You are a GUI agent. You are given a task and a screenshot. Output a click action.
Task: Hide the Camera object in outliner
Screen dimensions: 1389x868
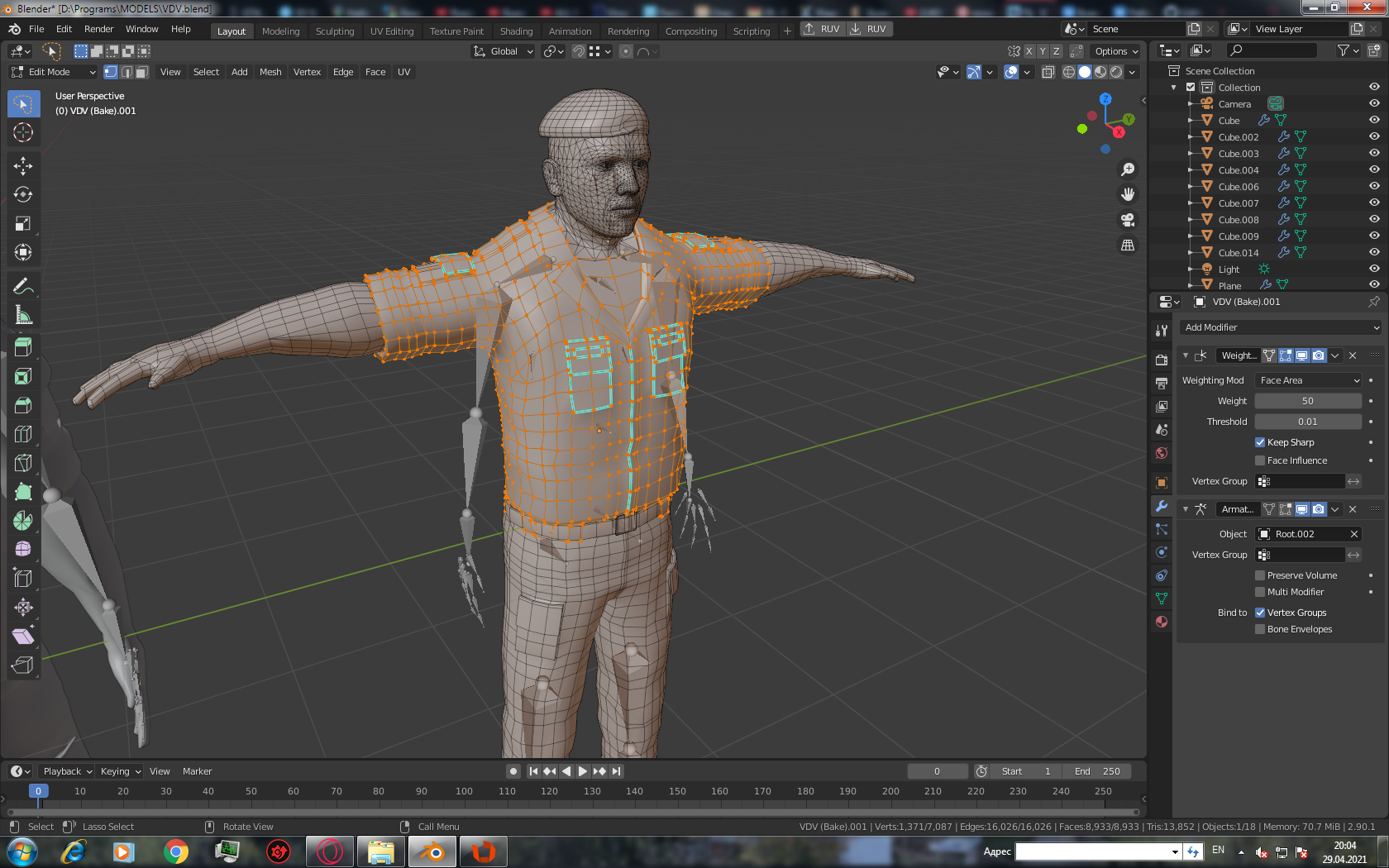pyautogui.click(x=1374, y=103)
